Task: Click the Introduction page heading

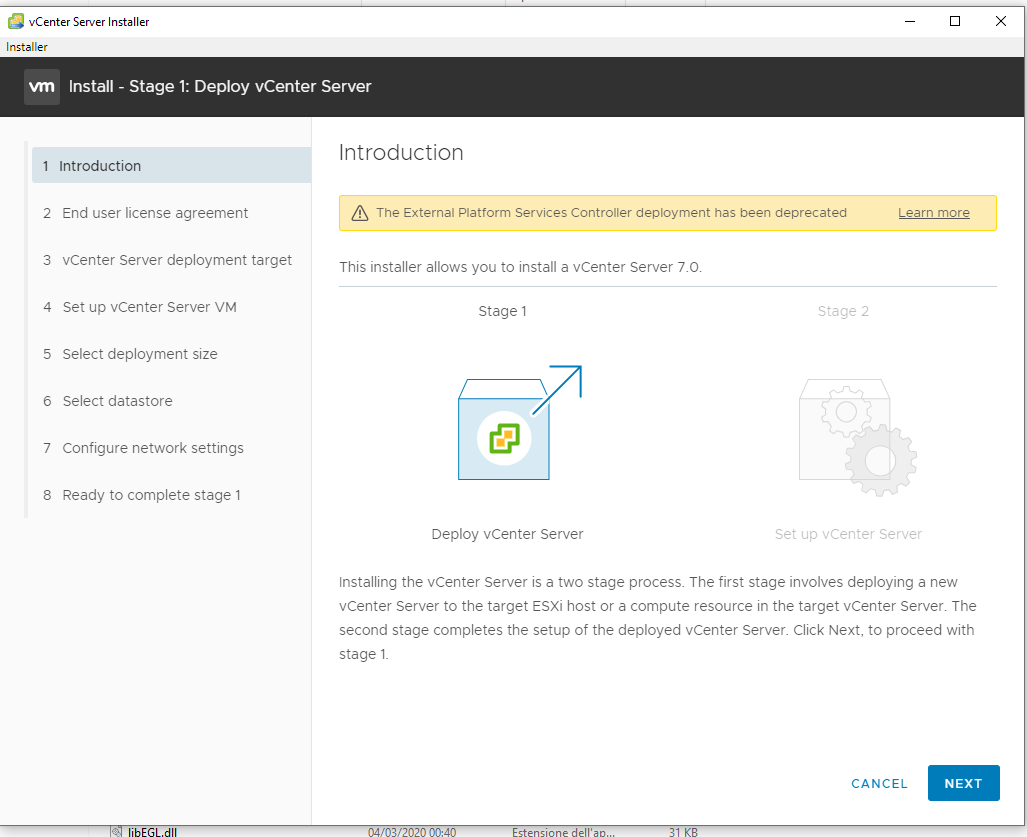Action: pyautogui.click(x=401, y=153)
